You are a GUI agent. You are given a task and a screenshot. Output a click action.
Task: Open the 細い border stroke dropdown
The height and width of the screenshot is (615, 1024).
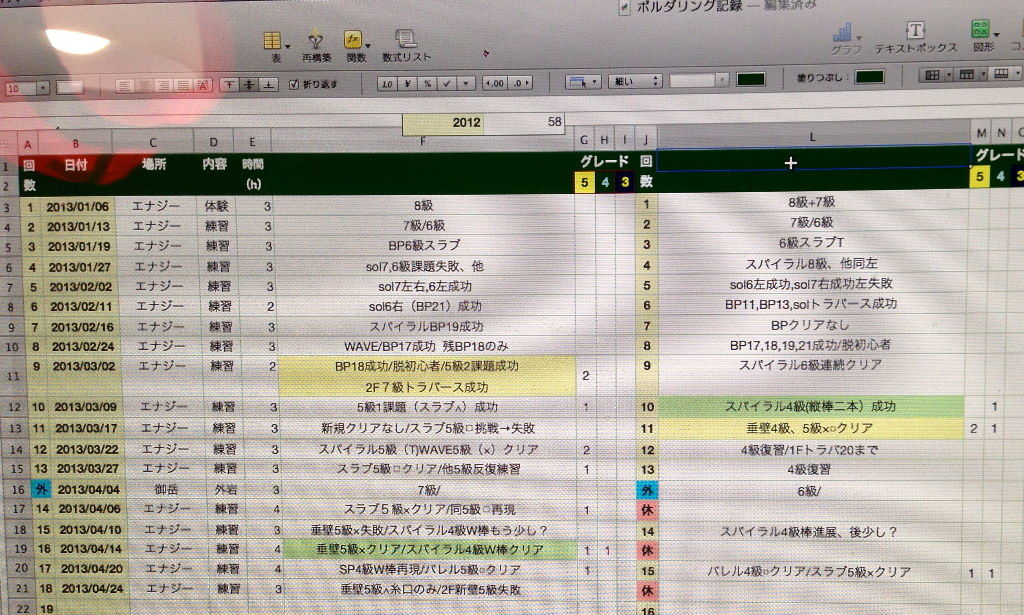coord(634,81)
